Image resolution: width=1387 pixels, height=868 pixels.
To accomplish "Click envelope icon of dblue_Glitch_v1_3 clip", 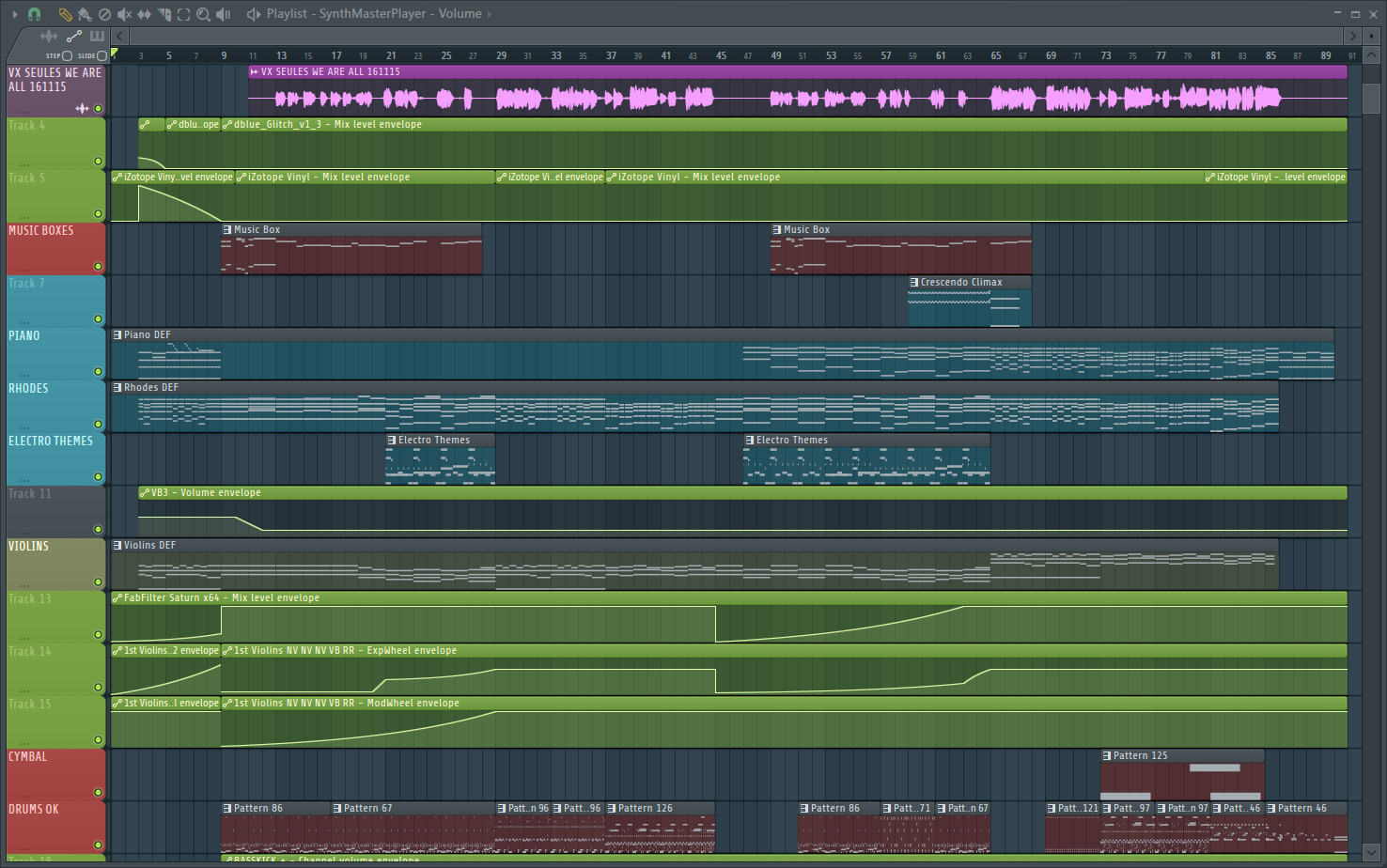I will 227,125.
